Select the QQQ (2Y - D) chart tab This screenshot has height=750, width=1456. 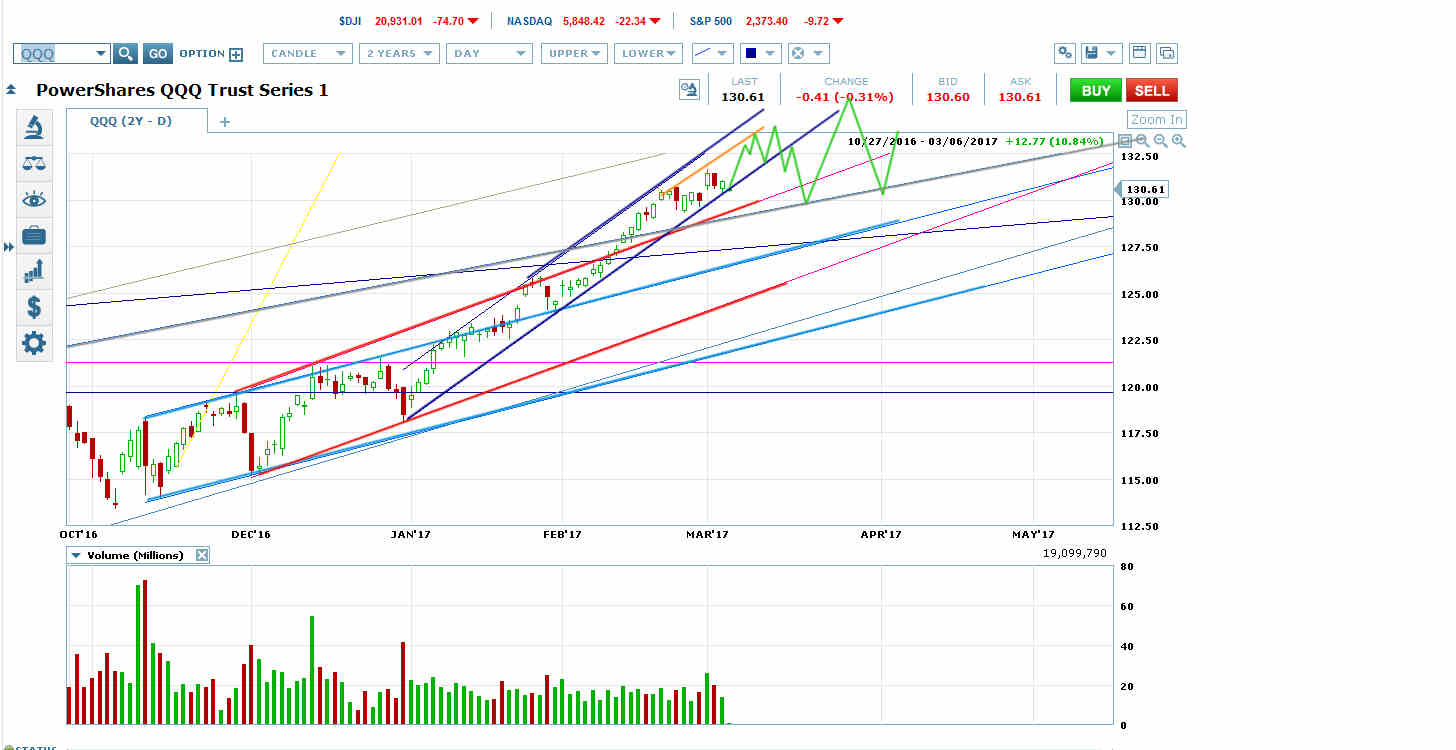(137, 121)
